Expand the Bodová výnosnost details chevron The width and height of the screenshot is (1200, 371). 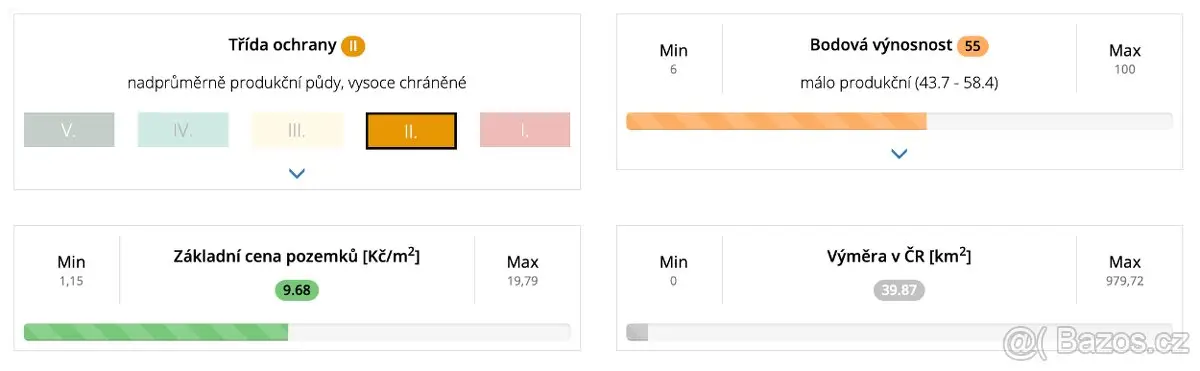pos(899,154)
